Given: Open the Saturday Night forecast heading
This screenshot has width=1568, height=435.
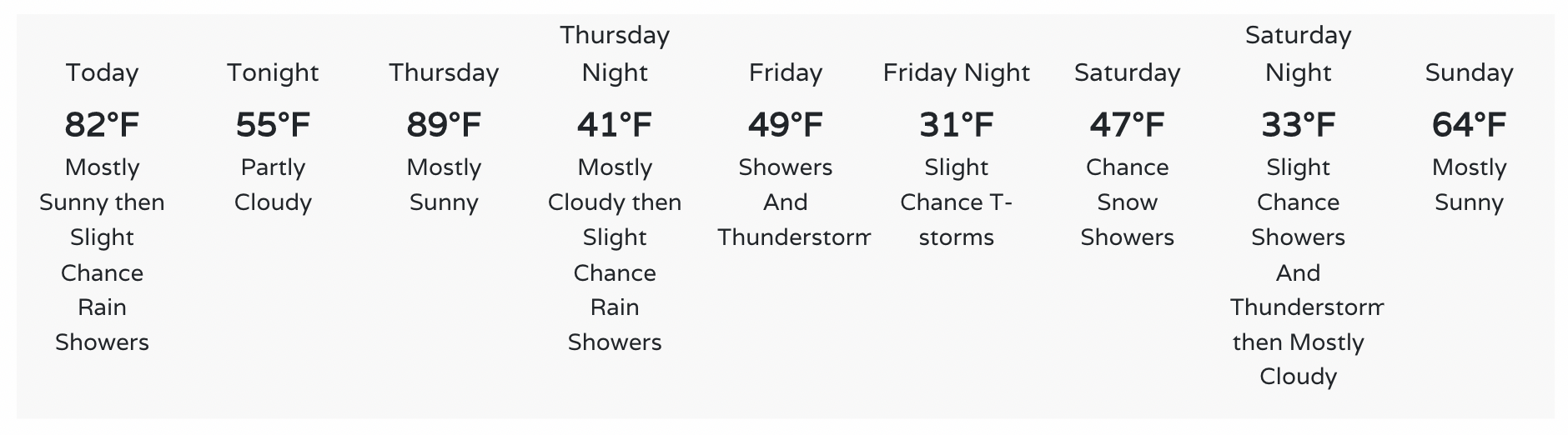Looking at the screenshot, I should coord(1299,54).
